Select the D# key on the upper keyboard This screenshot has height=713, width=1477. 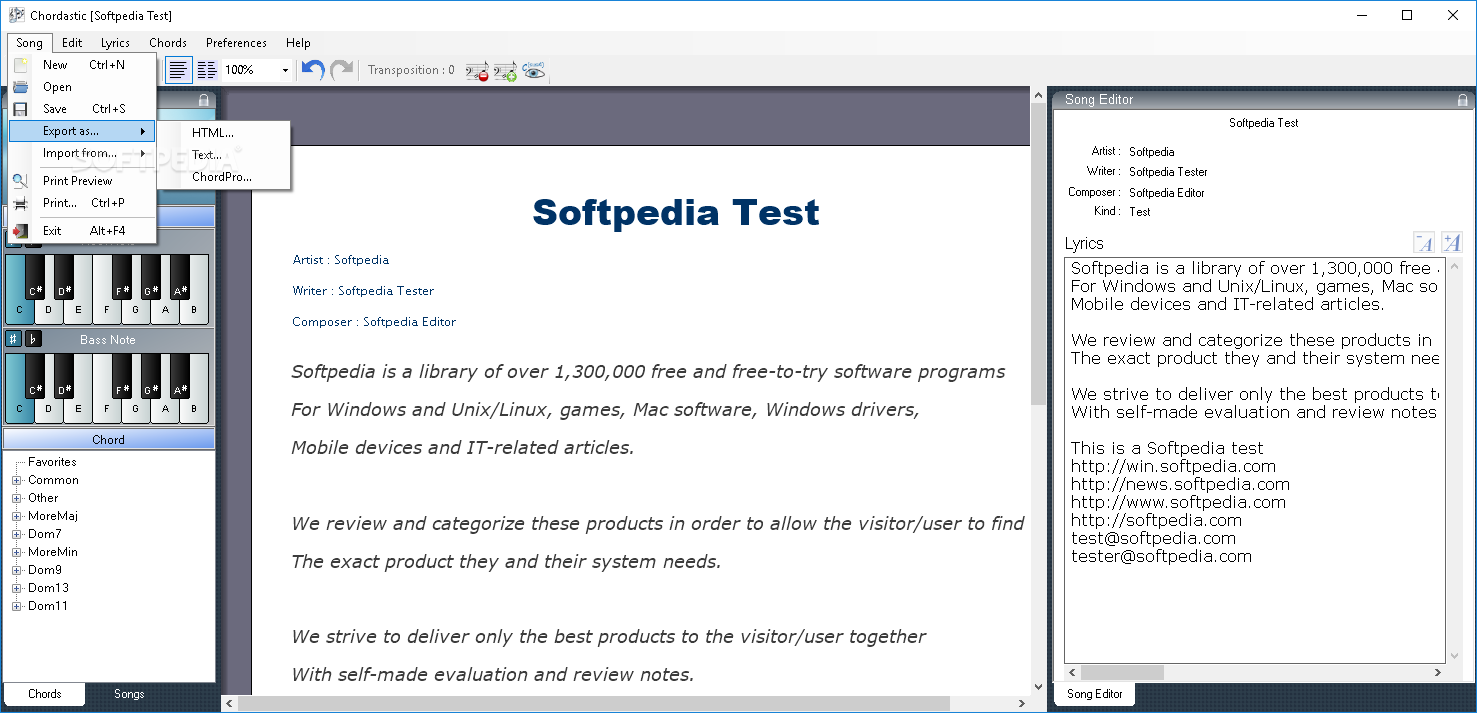click(64, 277)
